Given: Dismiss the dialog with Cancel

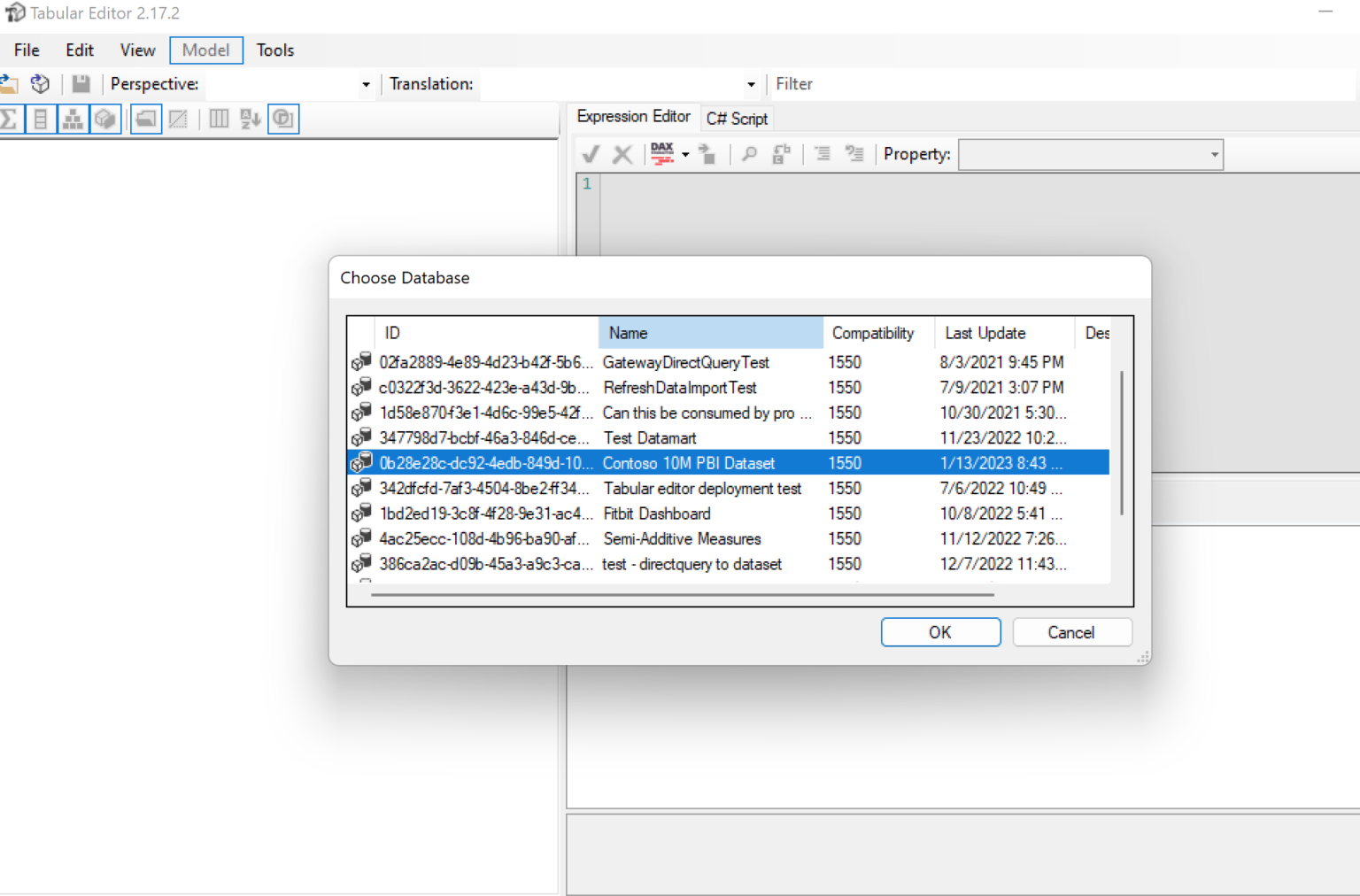Looking at the screenshot, I should click(x=1071, y=631).
